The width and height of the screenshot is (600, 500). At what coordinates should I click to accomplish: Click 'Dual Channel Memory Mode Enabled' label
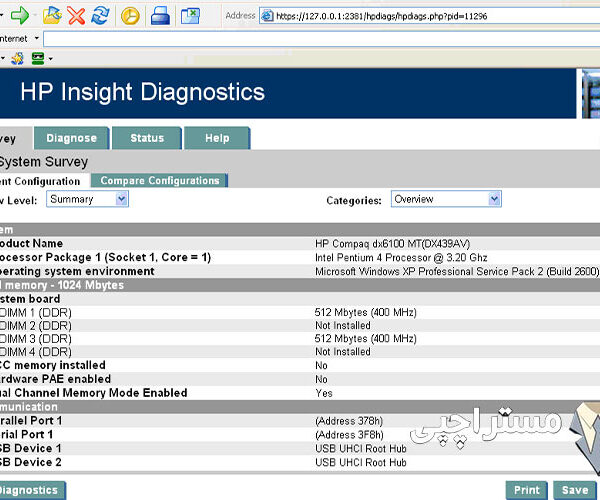click(94, 393)
